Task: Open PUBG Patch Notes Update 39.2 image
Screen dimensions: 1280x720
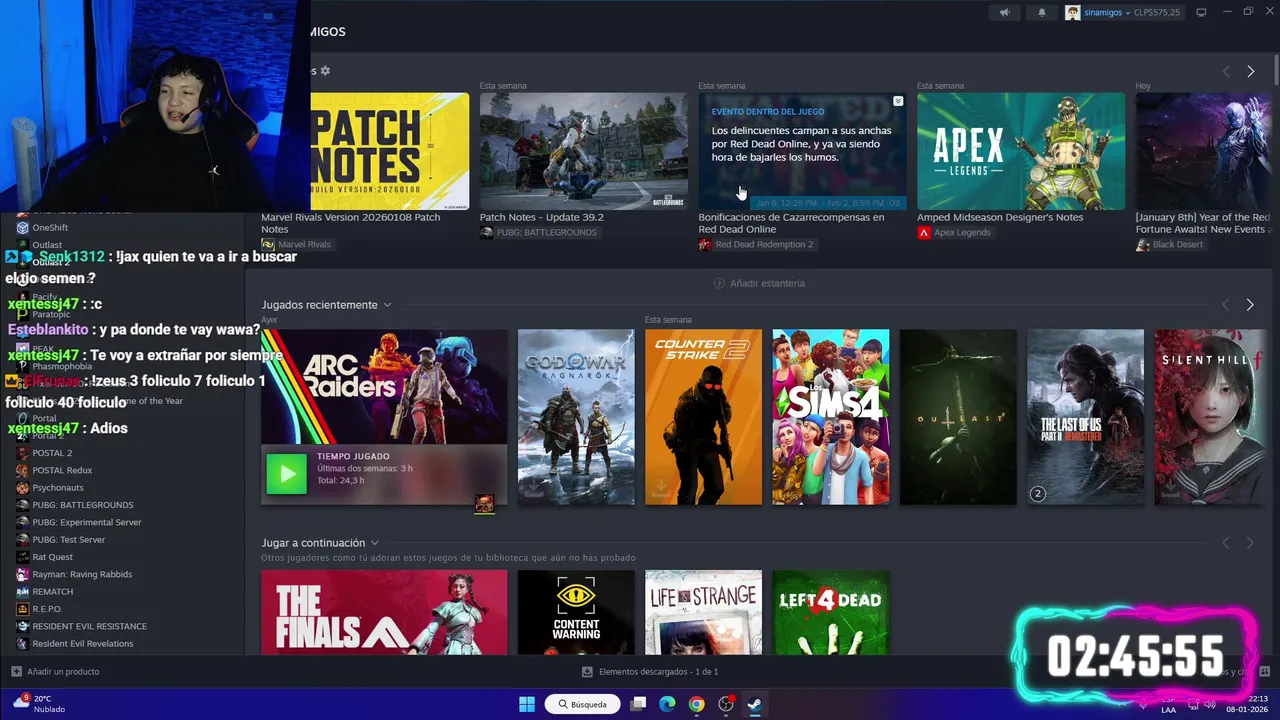Action: [584, 151]
